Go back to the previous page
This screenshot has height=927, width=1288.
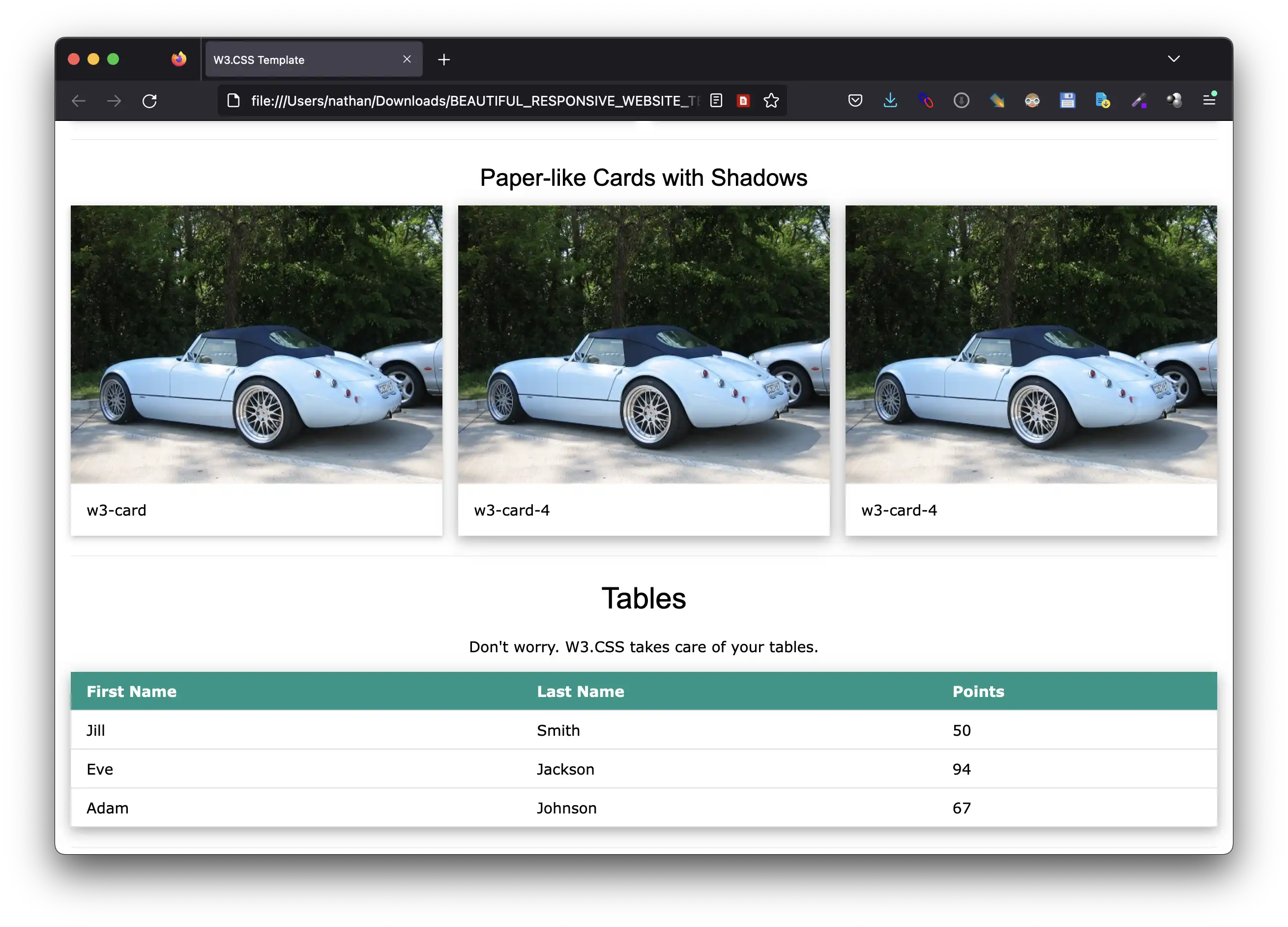[x=79, y=100]
